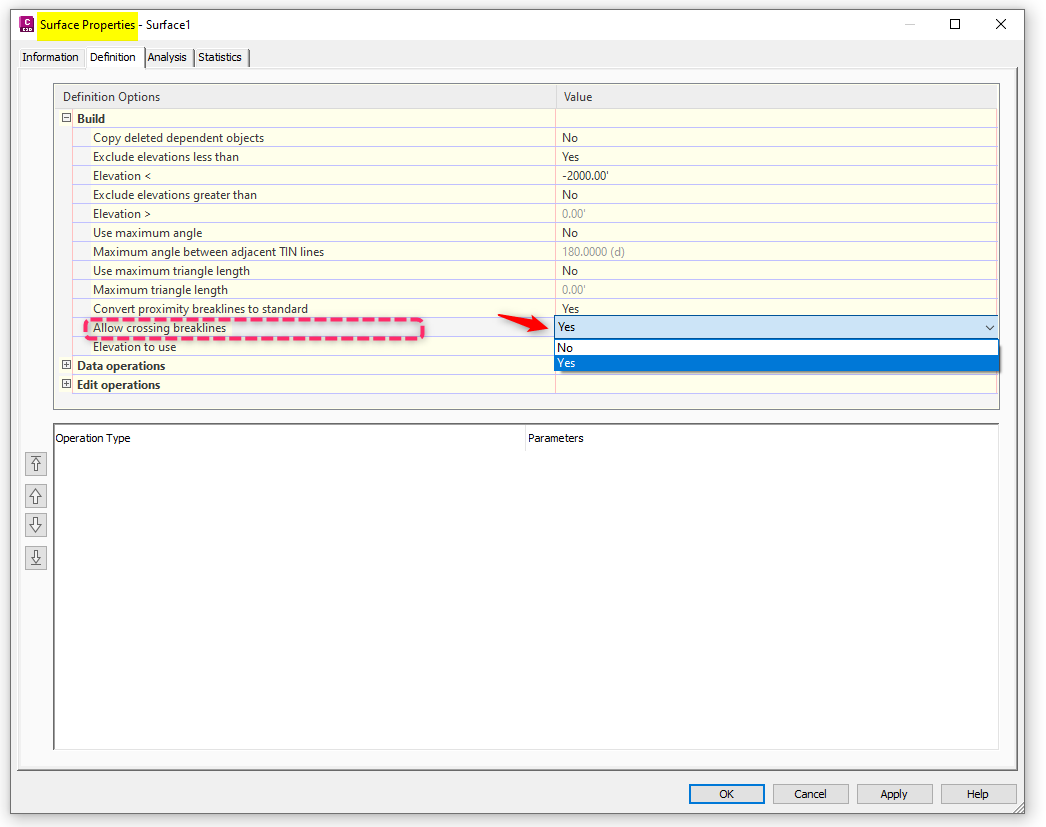This screenshot has width=1046, height=827.
Task: Click the OK button
Action: point(726,793)
